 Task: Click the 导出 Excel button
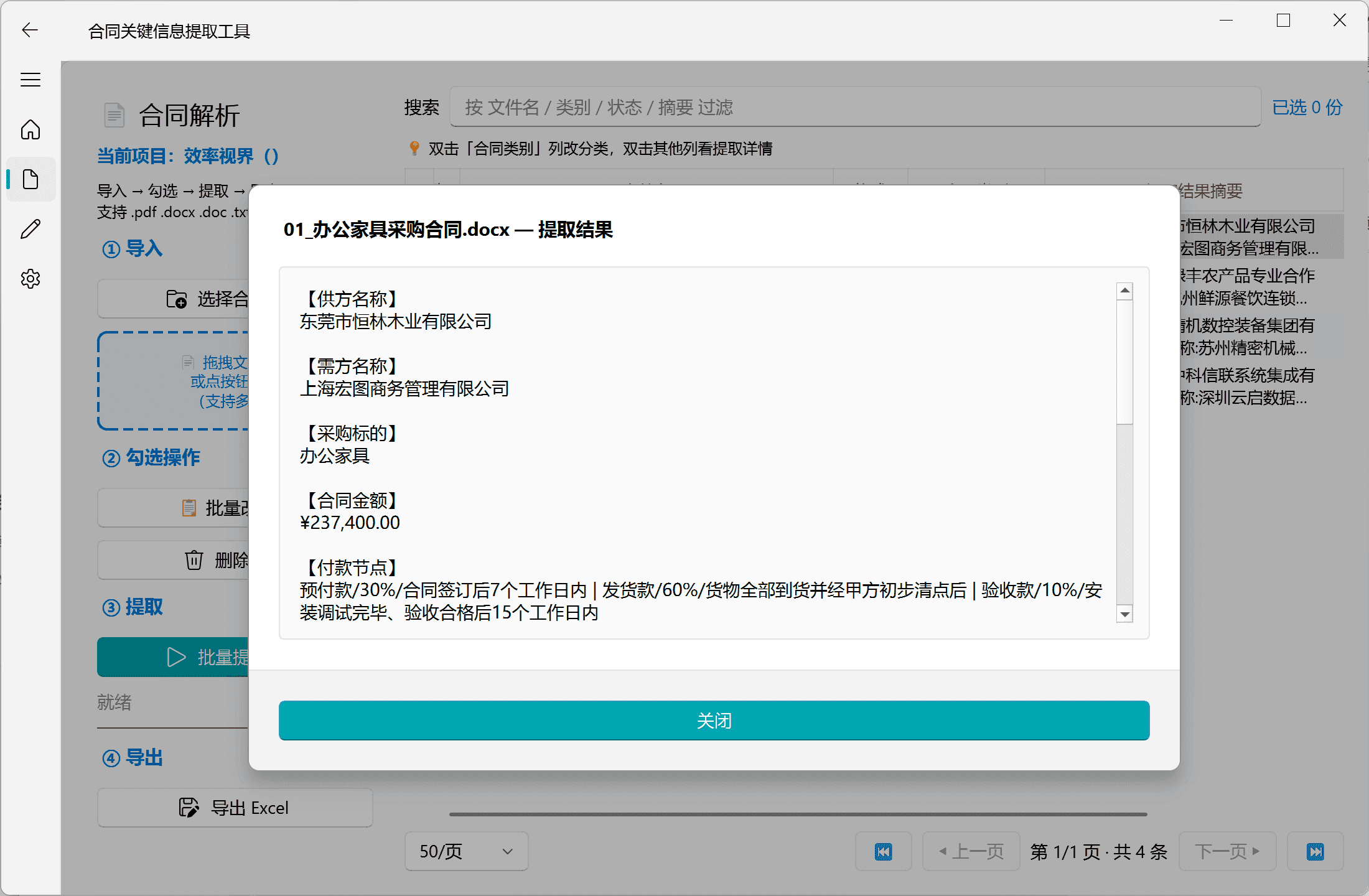[x=235, y=808]
